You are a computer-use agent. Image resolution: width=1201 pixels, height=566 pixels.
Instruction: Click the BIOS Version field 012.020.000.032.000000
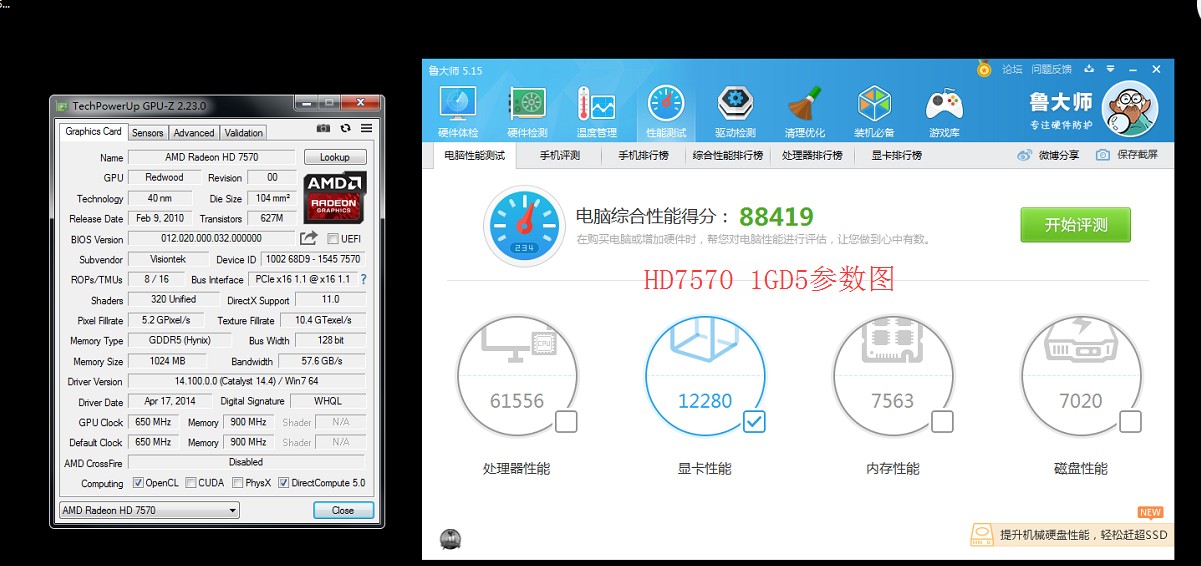[x=213, y=239]
